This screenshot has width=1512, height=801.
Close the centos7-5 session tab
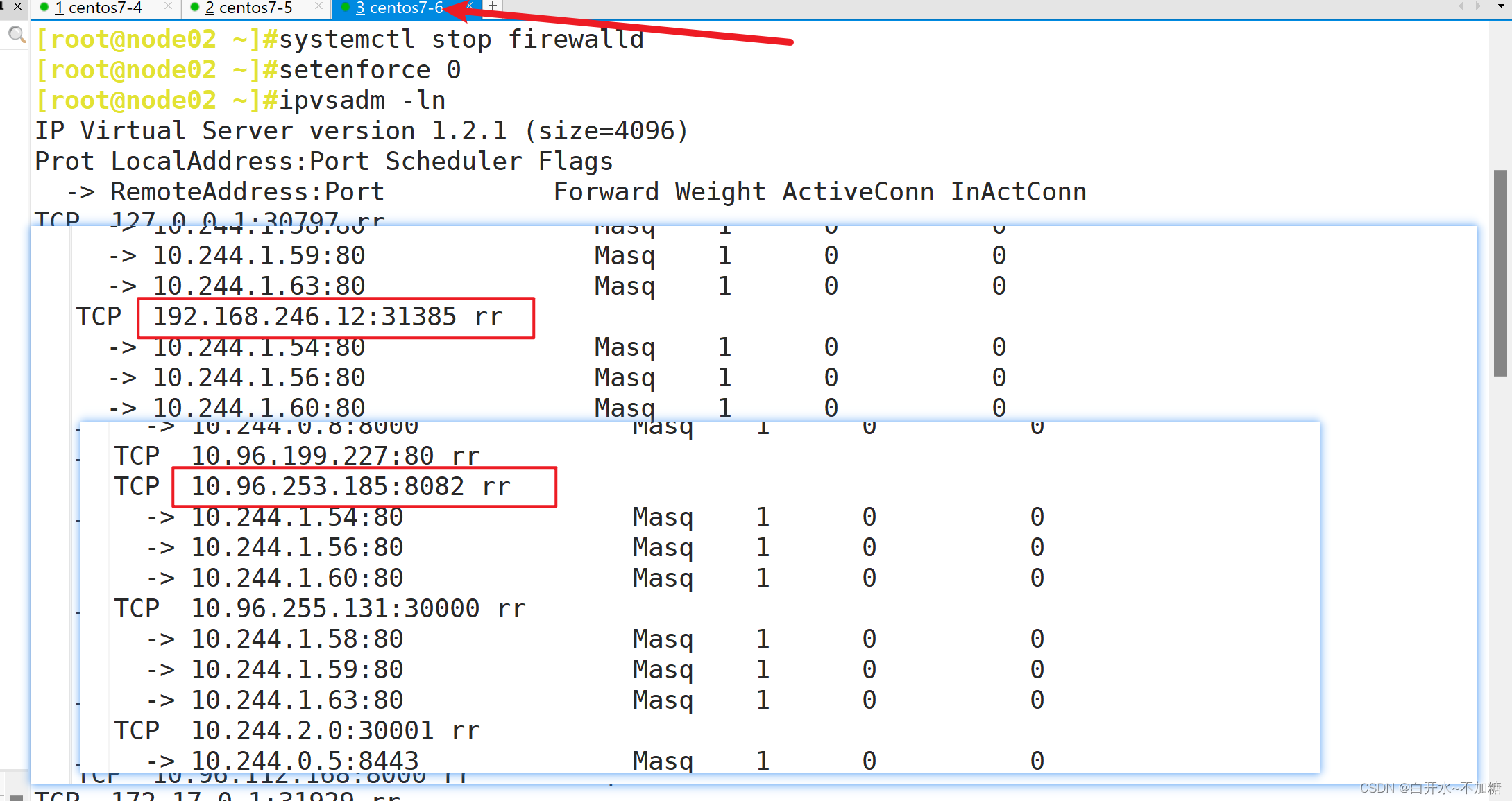coord(318,6)
